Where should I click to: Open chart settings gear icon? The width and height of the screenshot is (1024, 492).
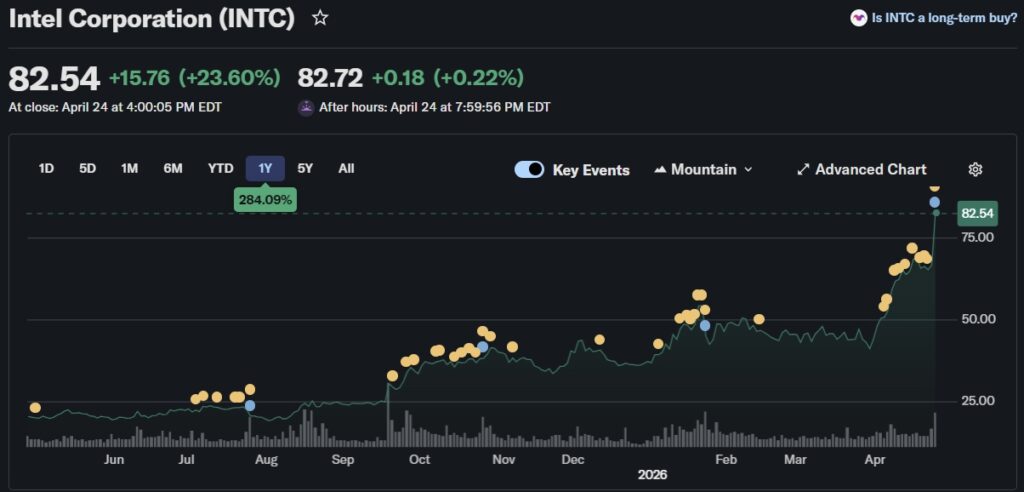975,170
